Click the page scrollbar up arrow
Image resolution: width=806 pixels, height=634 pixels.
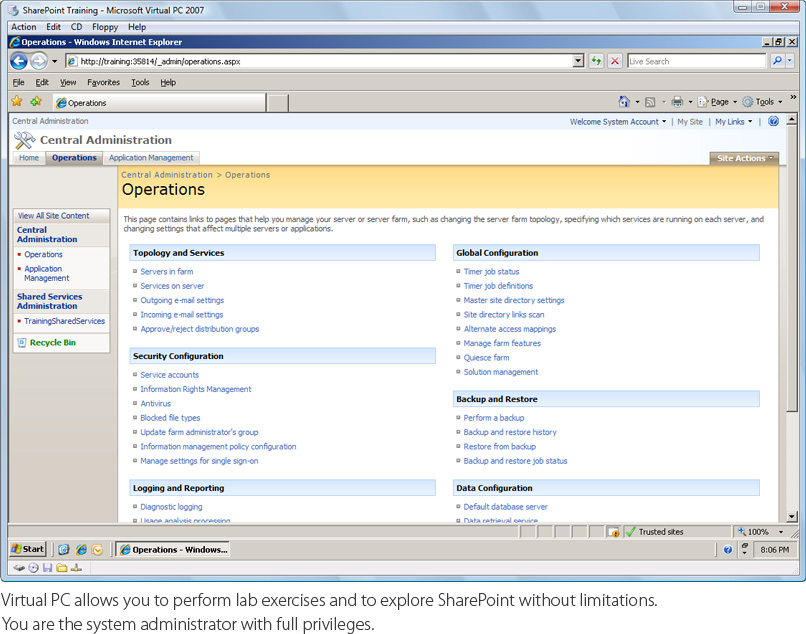point(792,120)
